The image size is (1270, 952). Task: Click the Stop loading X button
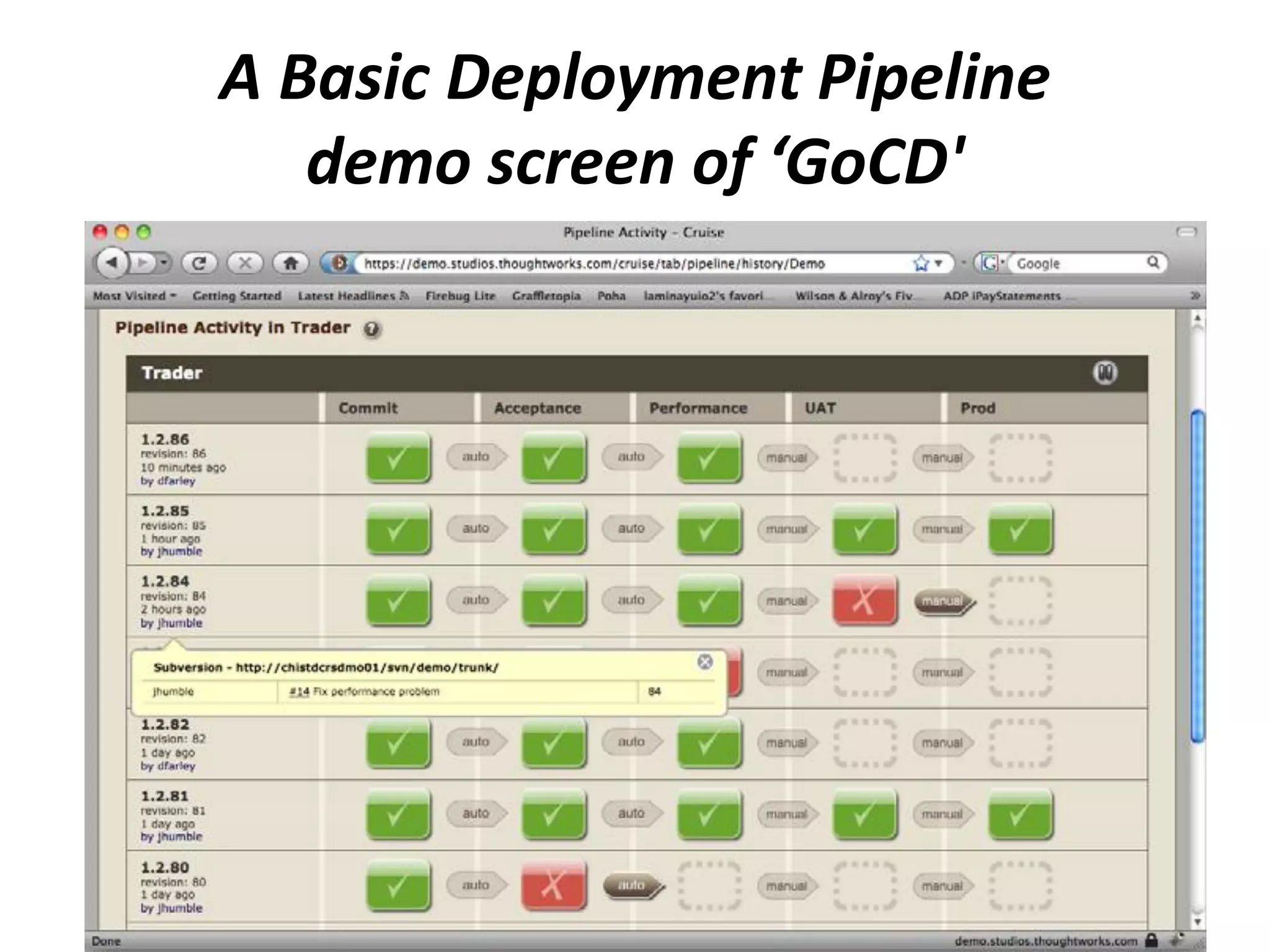click(244, 263)
